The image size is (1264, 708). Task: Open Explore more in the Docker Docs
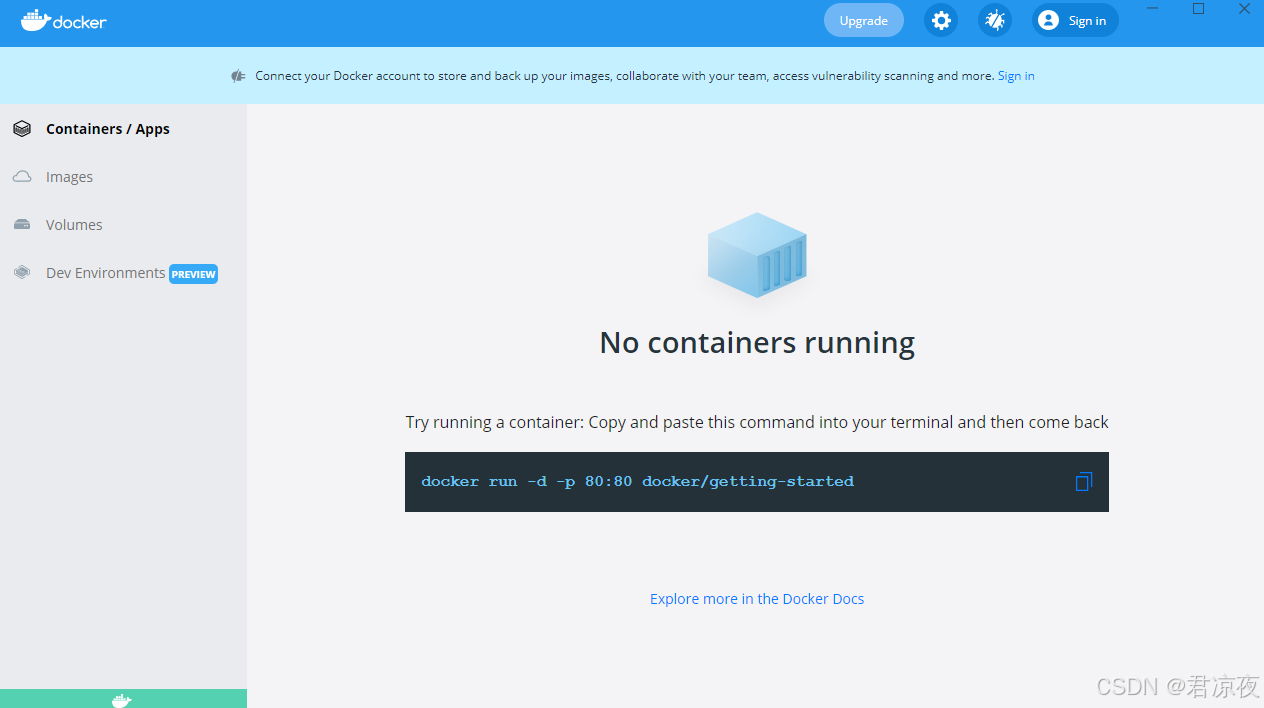pos(757,599)
